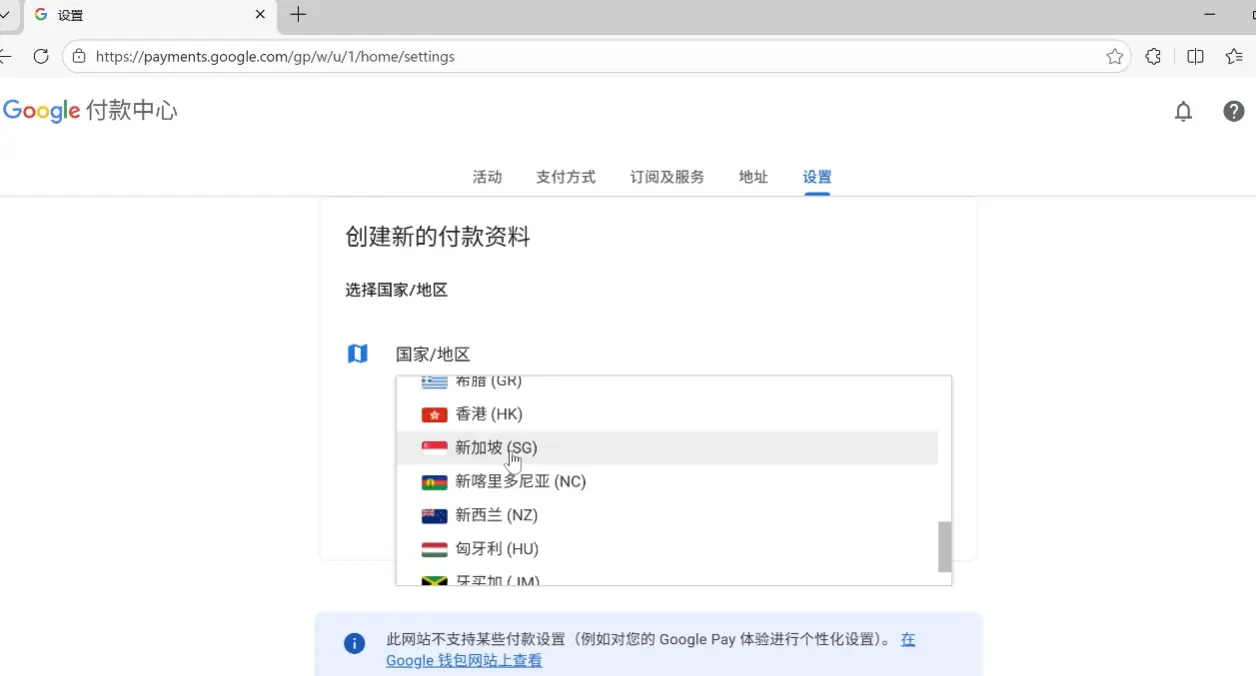Image resolution: width=1256 pixels, height=676 pixels.
Task: Click the country list scrollbar thumb
Action: click(945, 546)
